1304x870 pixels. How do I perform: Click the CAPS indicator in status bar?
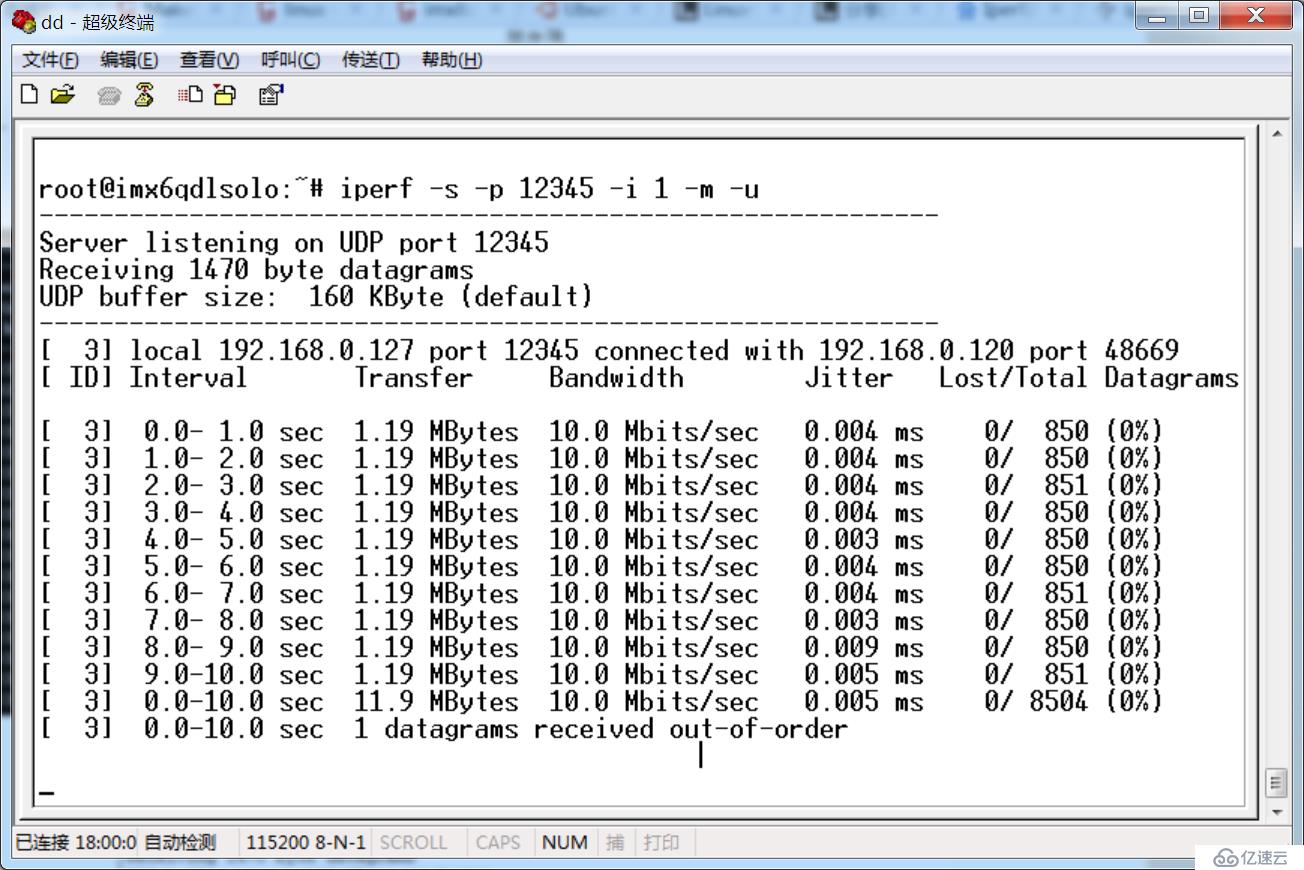click(498, 842)
